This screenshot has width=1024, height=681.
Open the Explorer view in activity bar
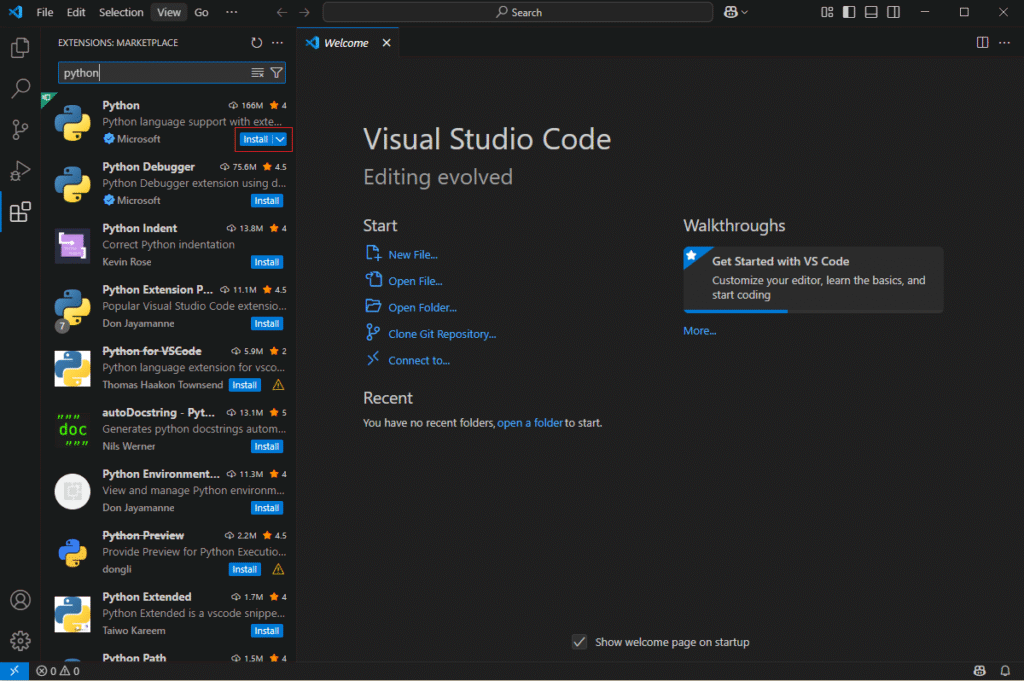pyautogui.click(x=20, y=48)
